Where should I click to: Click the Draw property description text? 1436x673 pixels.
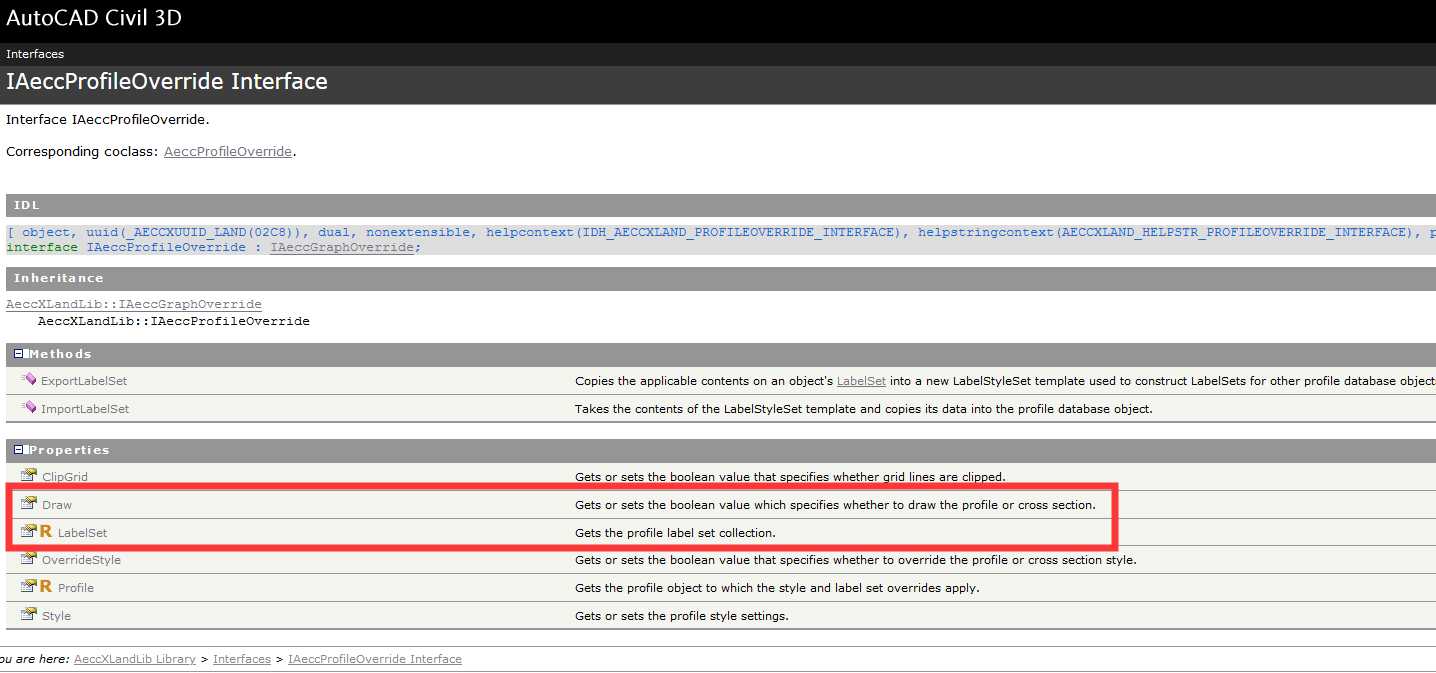(x=835, y=505)
